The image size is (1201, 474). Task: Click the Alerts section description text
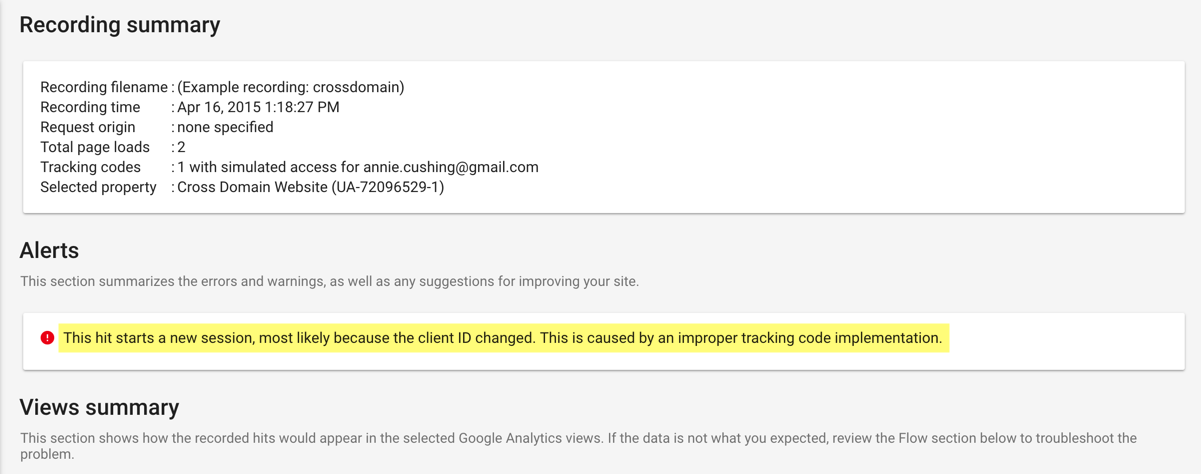[x=329, y=281]
